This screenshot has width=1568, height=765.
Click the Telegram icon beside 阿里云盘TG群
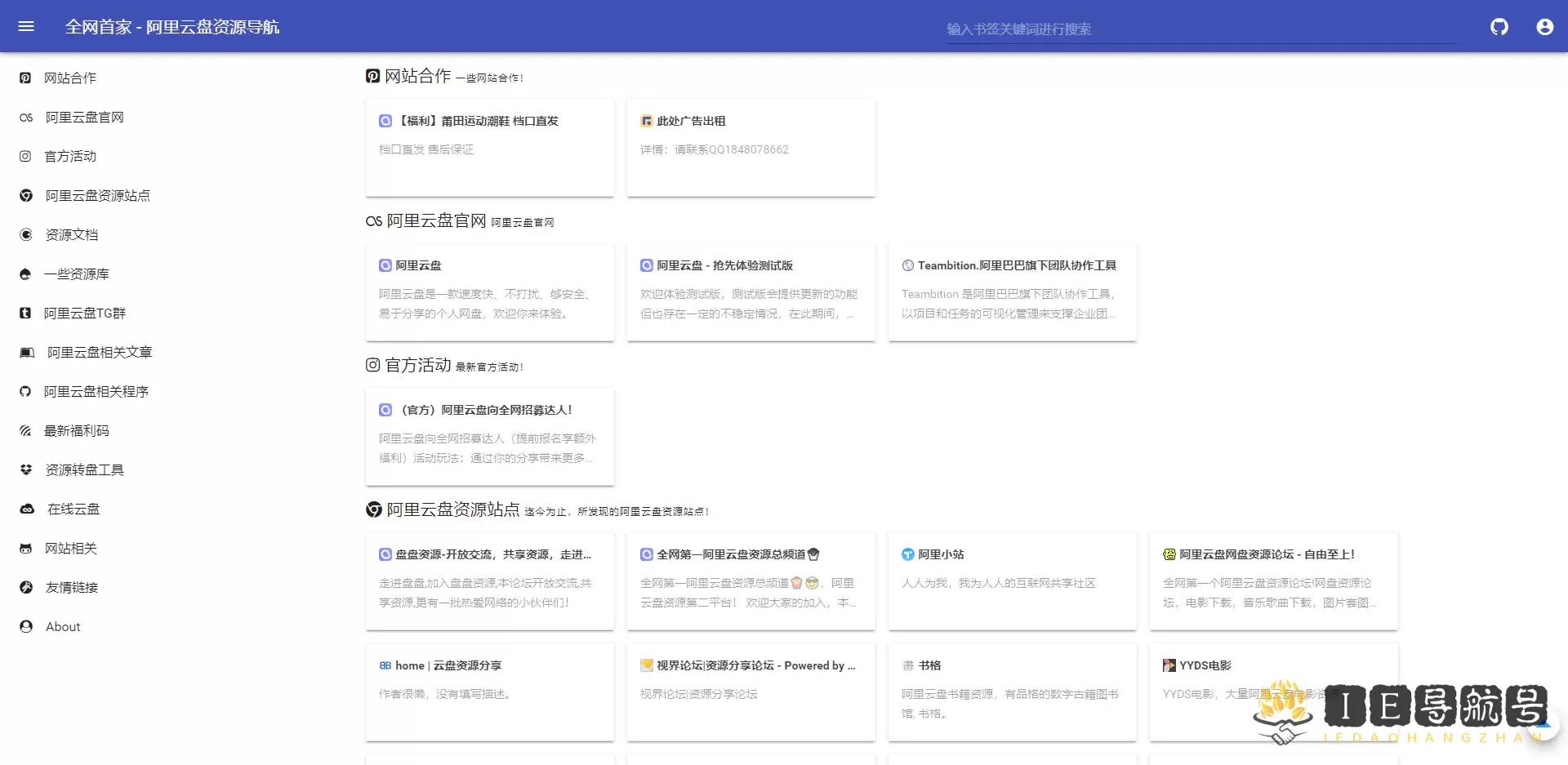(24, 313)
